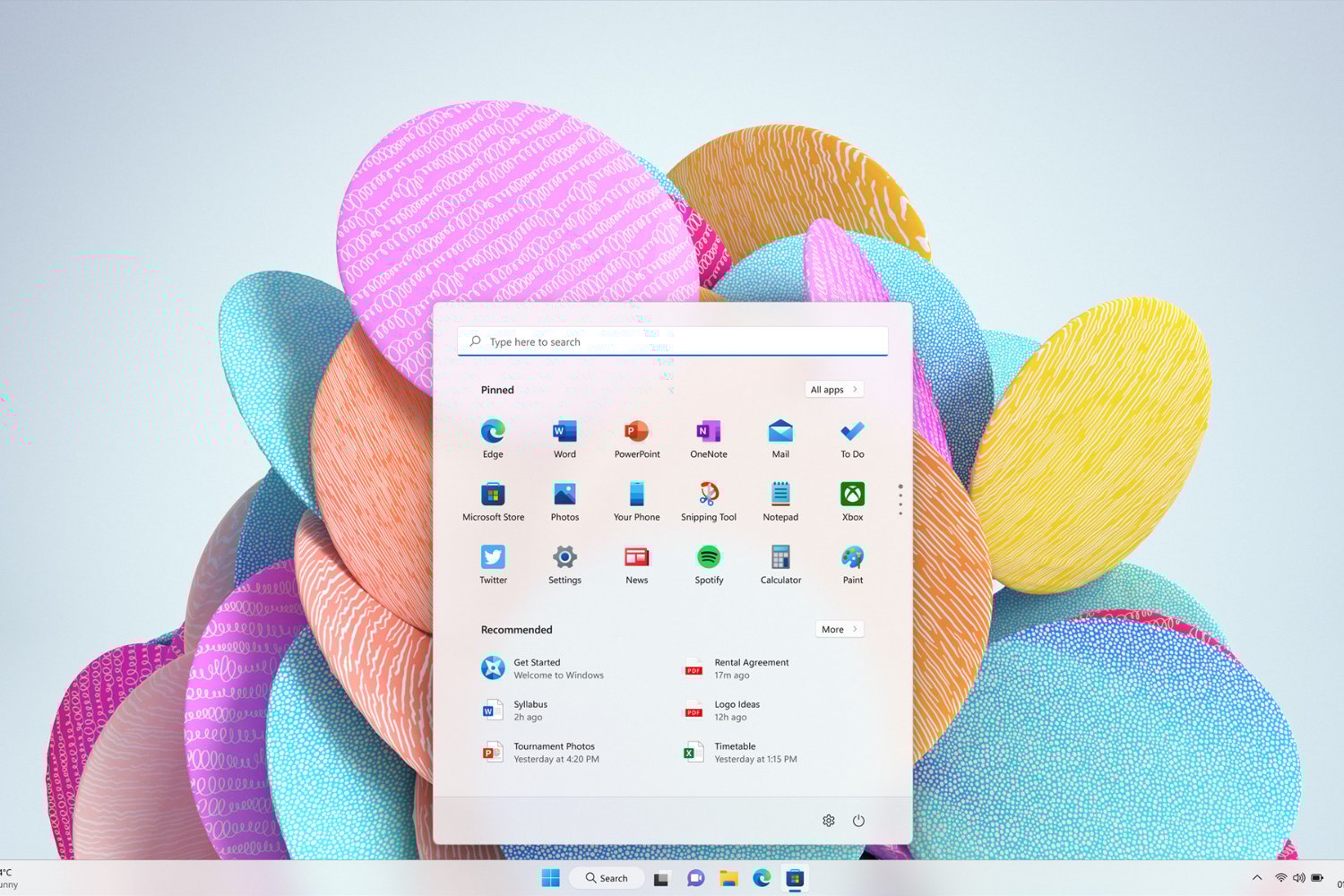1344x896 pixels.
Task: Click the Start menu settings gear
Action: click(829, 821)
